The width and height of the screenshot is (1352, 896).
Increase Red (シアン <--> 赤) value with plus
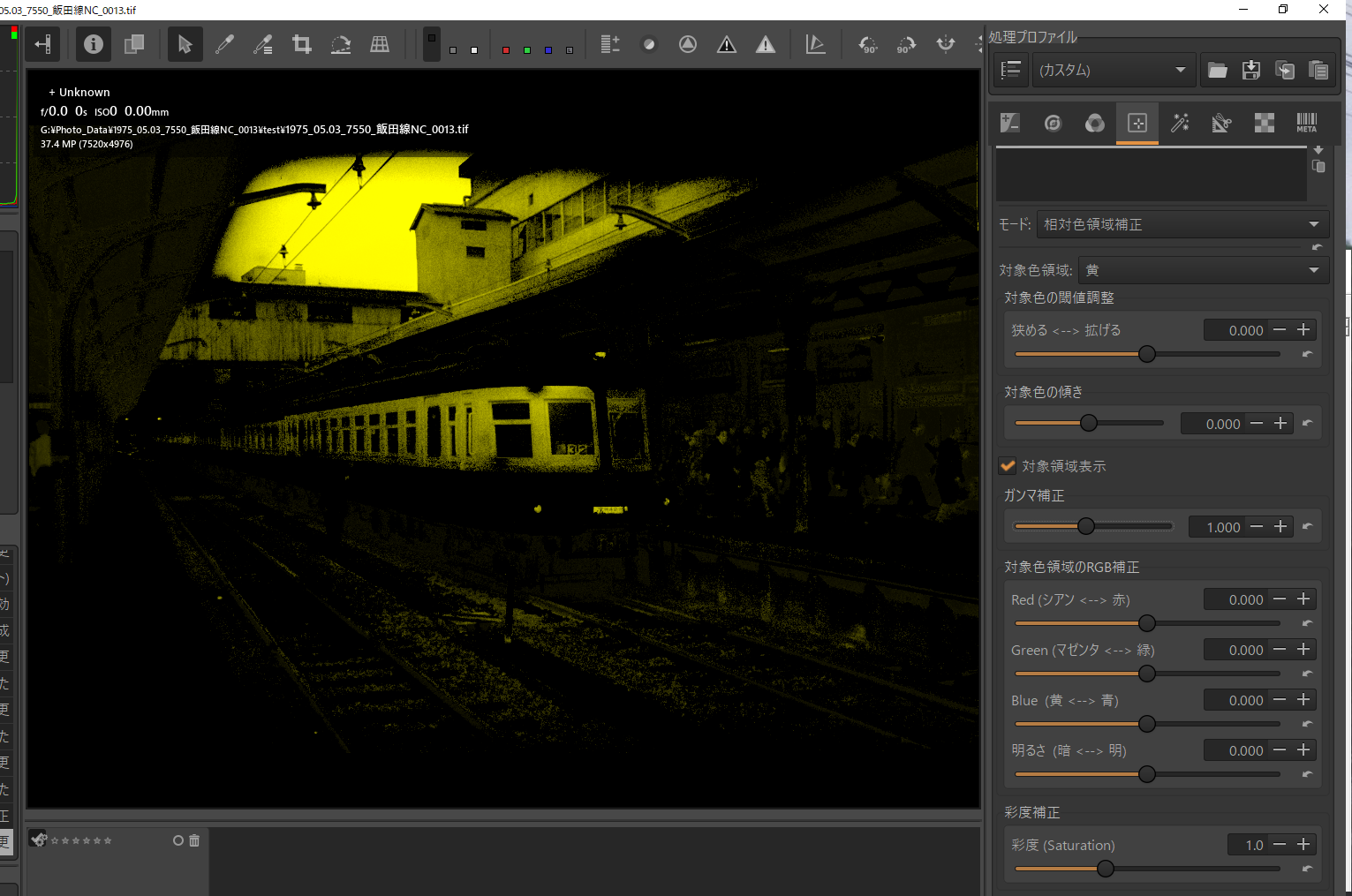(1303, 599)
